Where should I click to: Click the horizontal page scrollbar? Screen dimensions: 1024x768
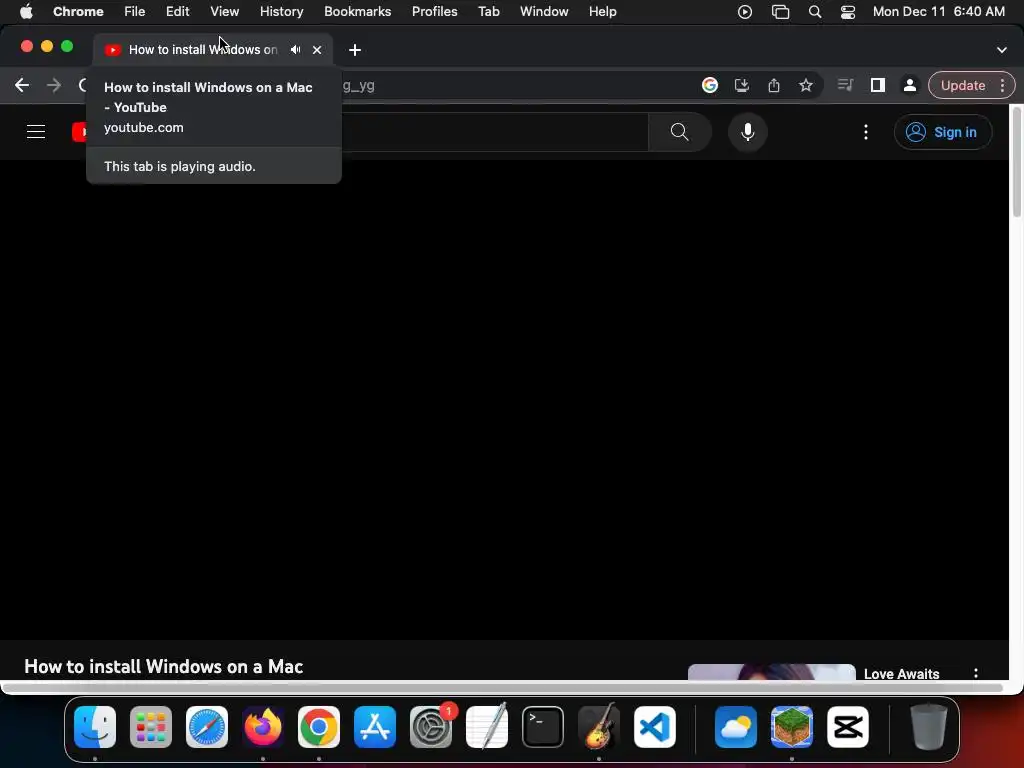point(502,688)
